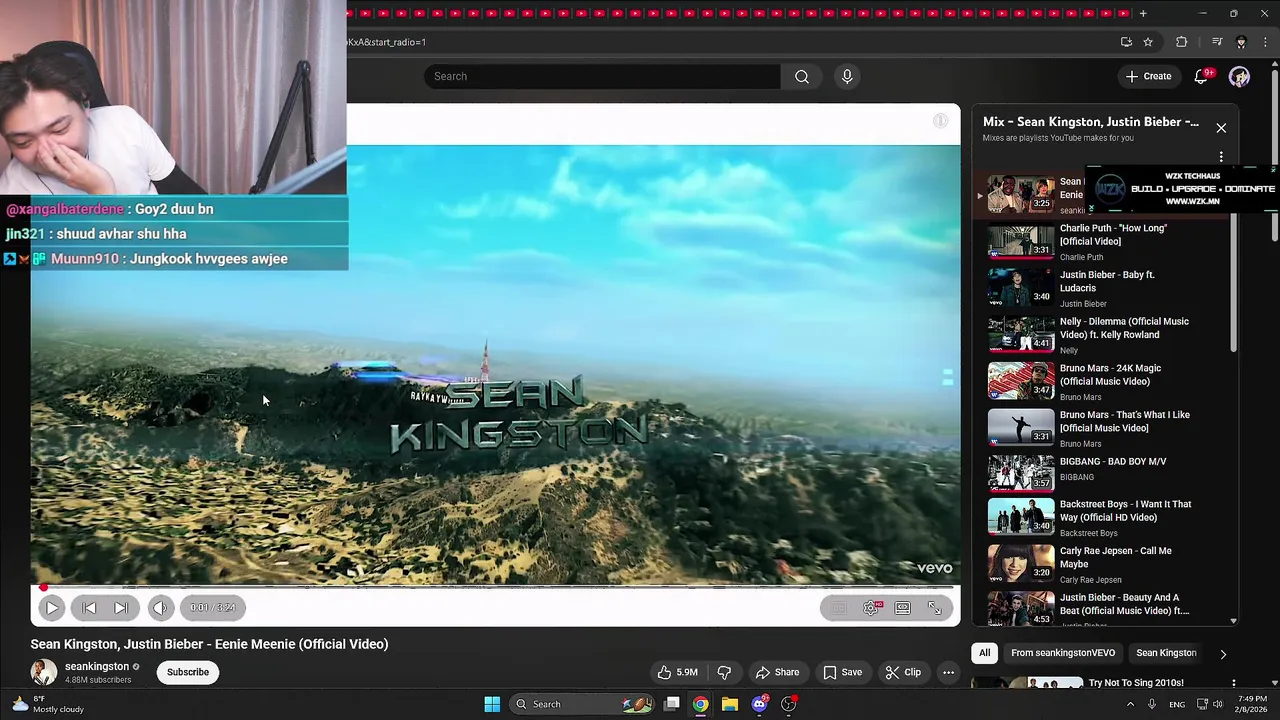Dislike the video

[x=724, y=672]
